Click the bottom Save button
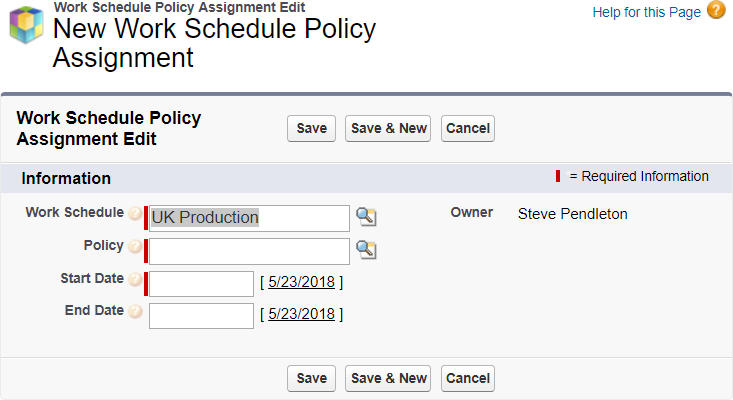The width and height of the screenshot is (733, 400). coord(311,378)
